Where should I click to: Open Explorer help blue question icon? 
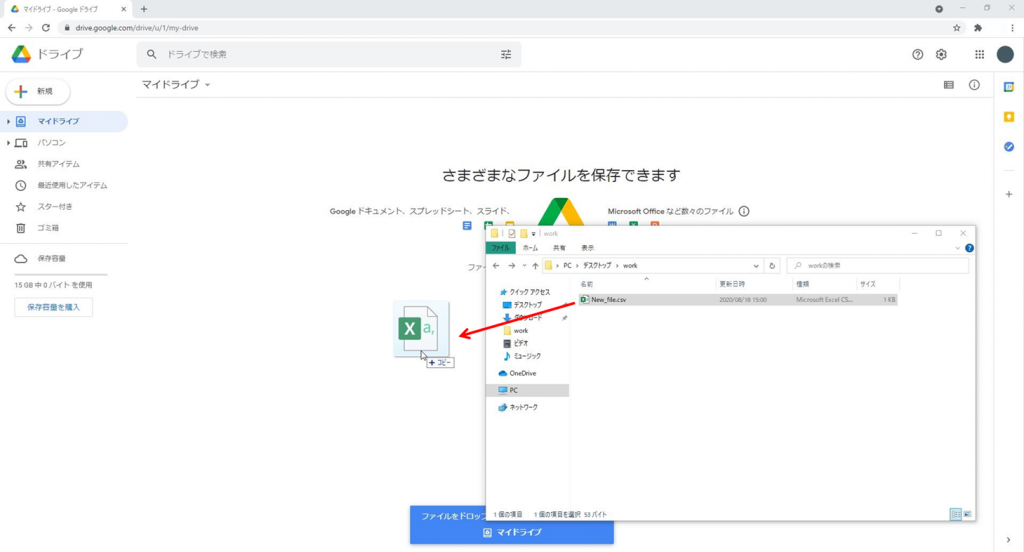(x=969, y=248)
